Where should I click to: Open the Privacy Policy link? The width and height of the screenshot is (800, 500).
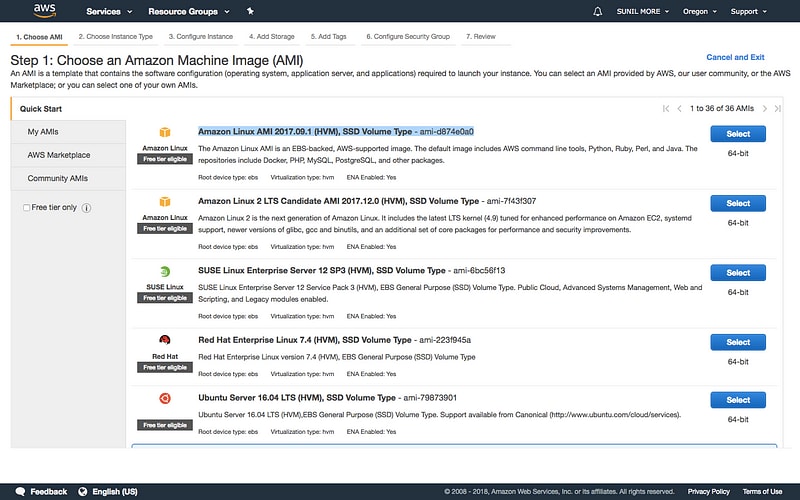pyautogui.click(x=708, y=492)
